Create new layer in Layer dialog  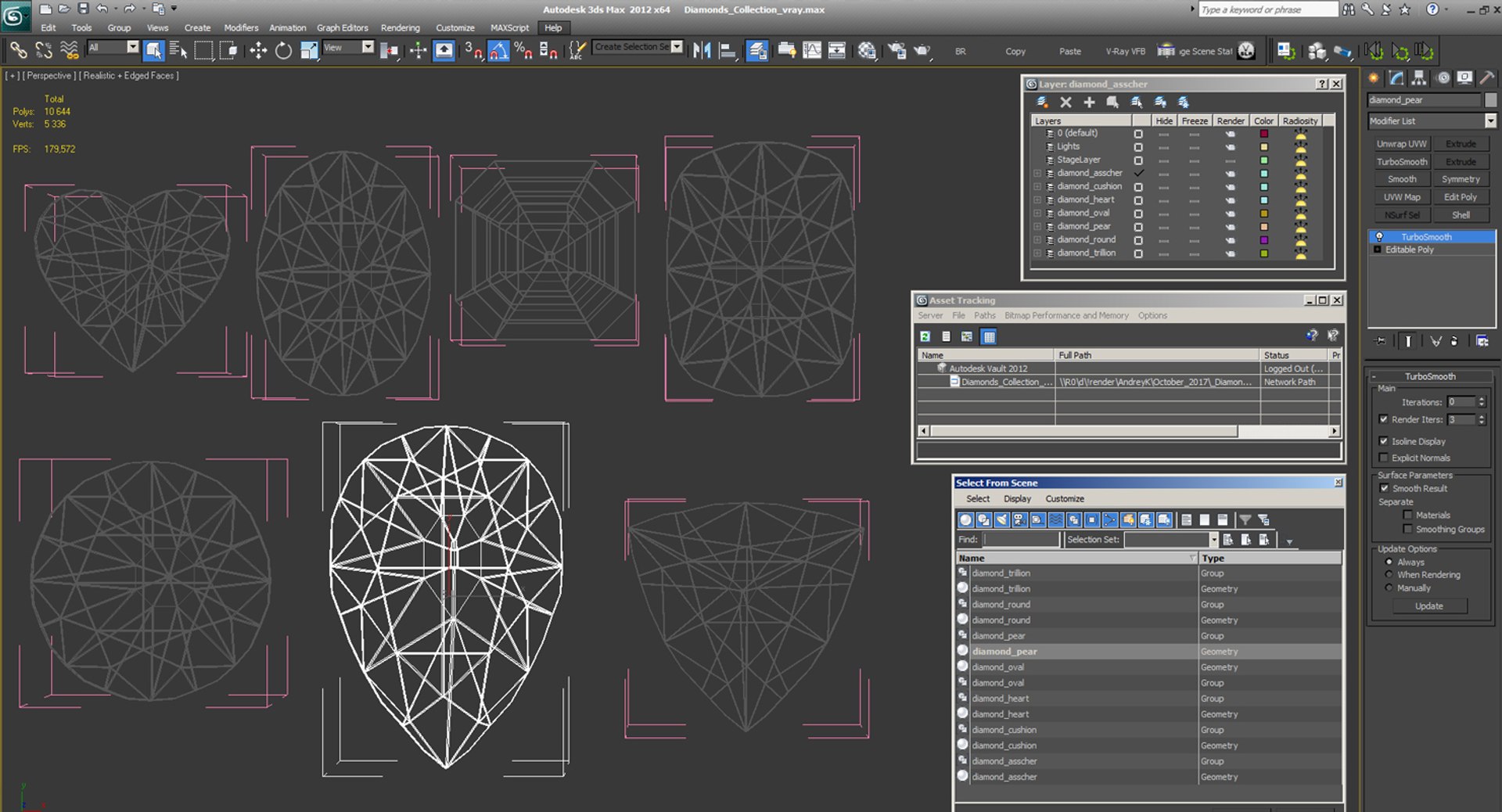pyautogui.click(x=1042, y=102)
